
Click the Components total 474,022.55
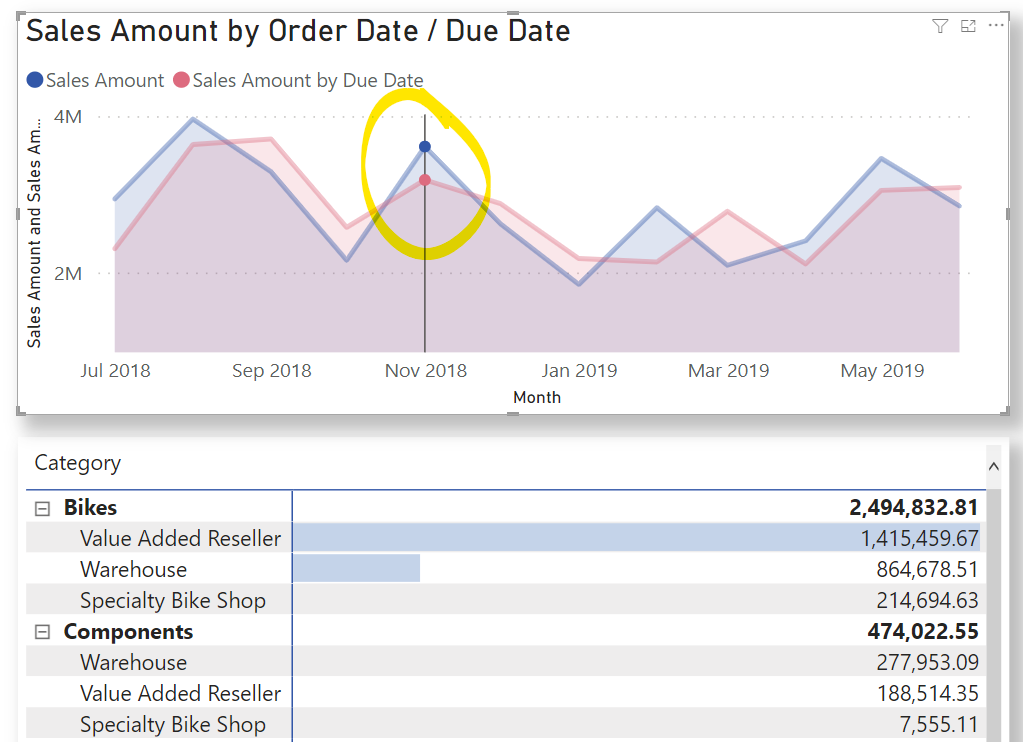[923, 632]
